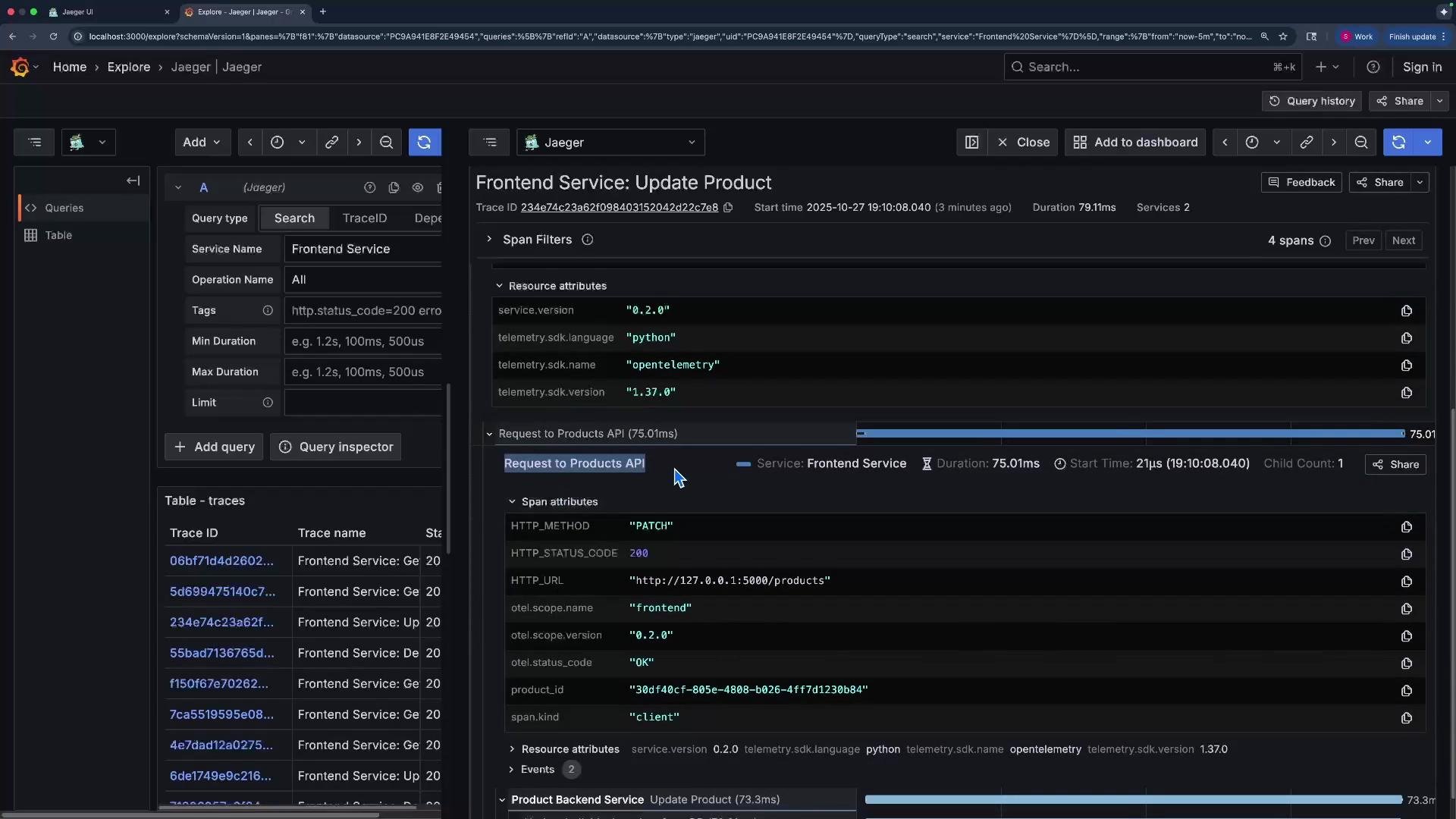Click the Grafana logo icon
Viewport: 1456px width, 819px height.
pyautogui.click(x=20, y=67)
